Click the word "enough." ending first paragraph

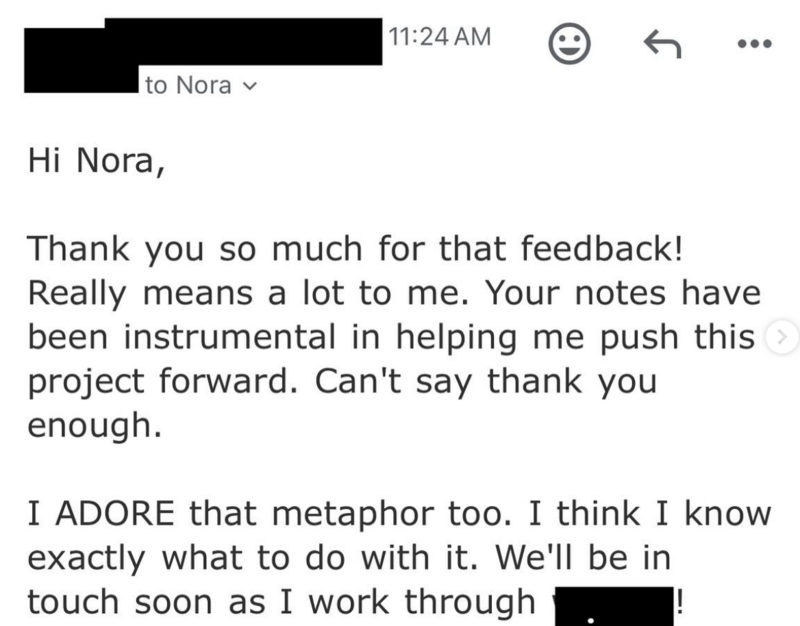pyautogui.click(x=95, y=427)
